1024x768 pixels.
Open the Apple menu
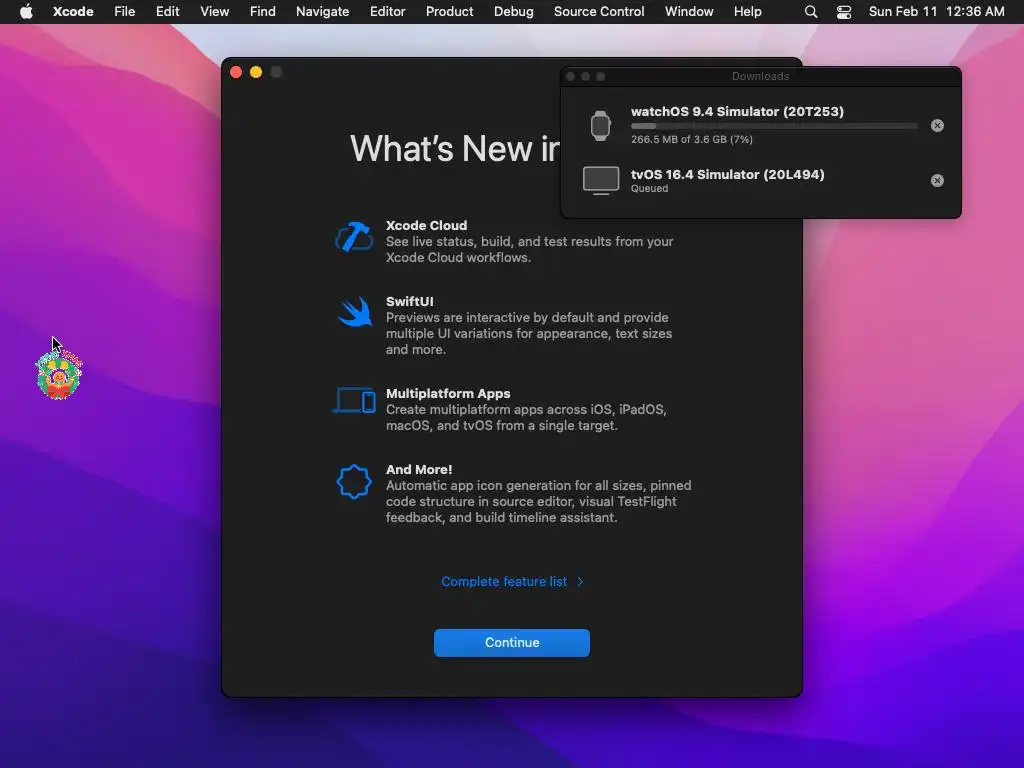[x=26, y=12]
